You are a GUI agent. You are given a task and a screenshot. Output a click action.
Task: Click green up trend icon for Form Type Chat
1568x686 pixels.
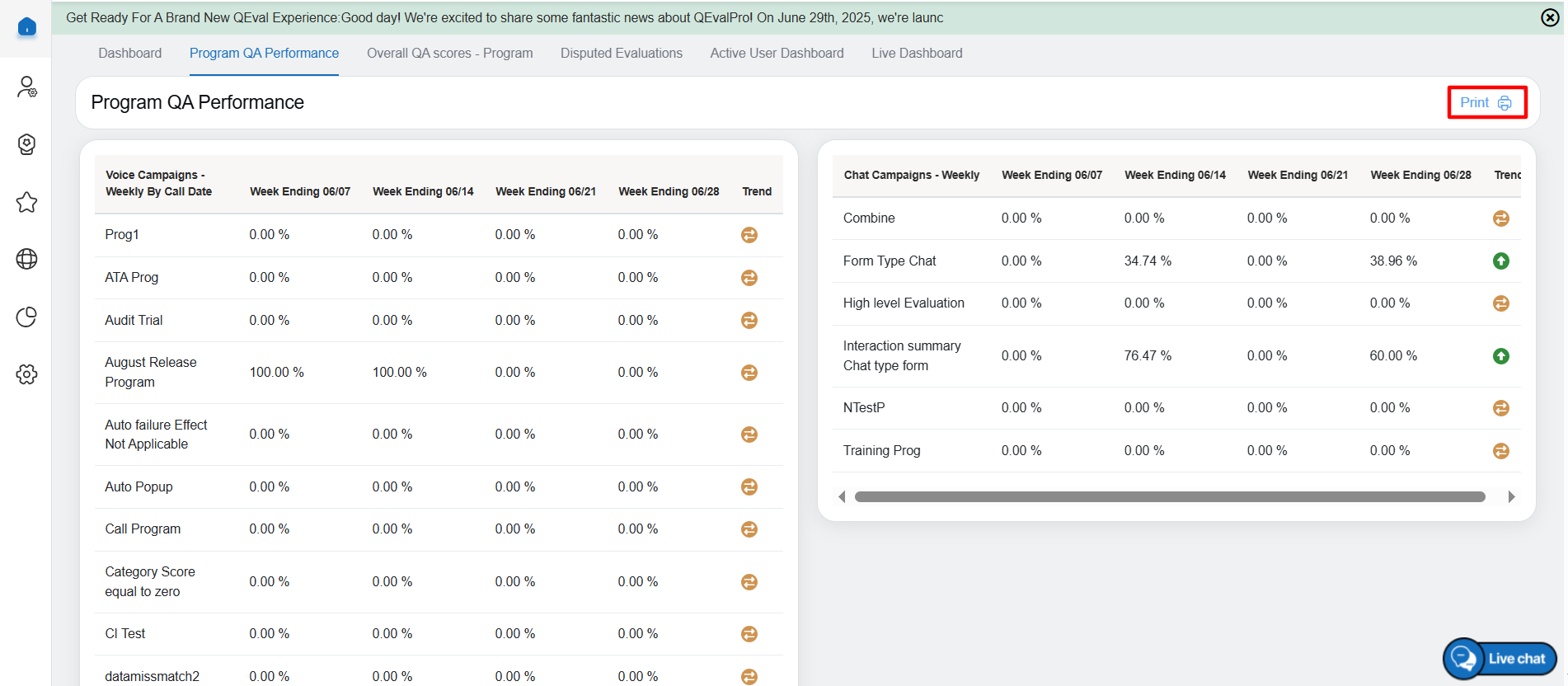(1500, 261)
